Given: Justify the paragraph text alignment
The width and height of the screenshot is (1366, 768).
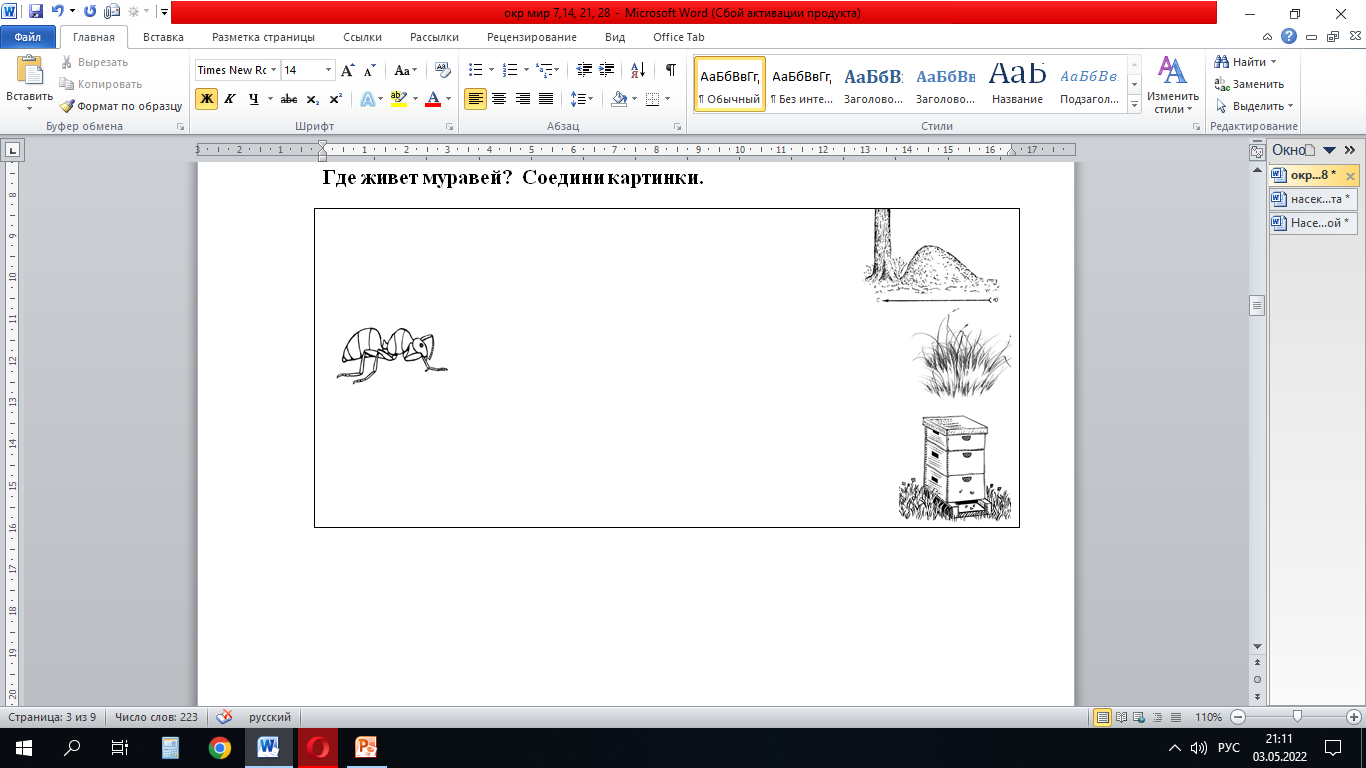Looking at the screenshot, I should [546, 99].
